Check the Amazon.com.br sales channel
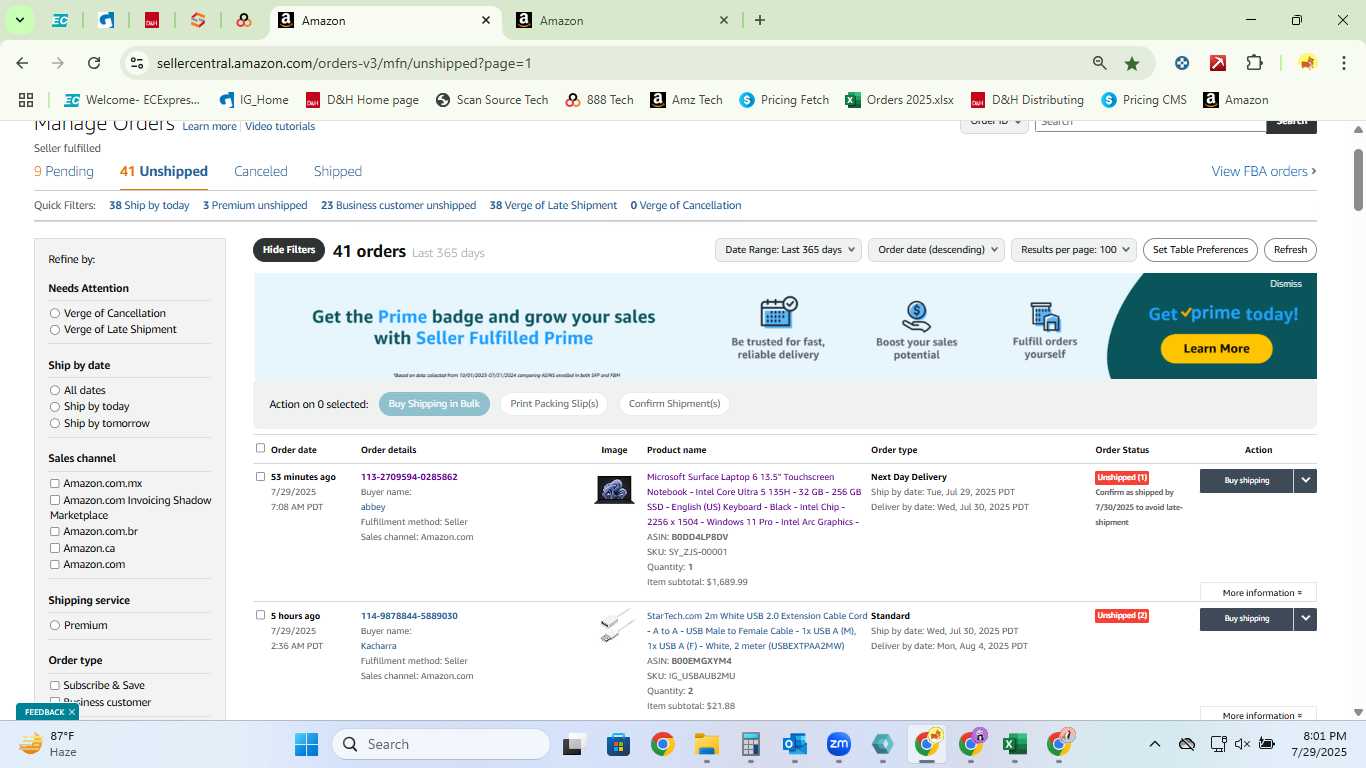 tap(55, 531)
